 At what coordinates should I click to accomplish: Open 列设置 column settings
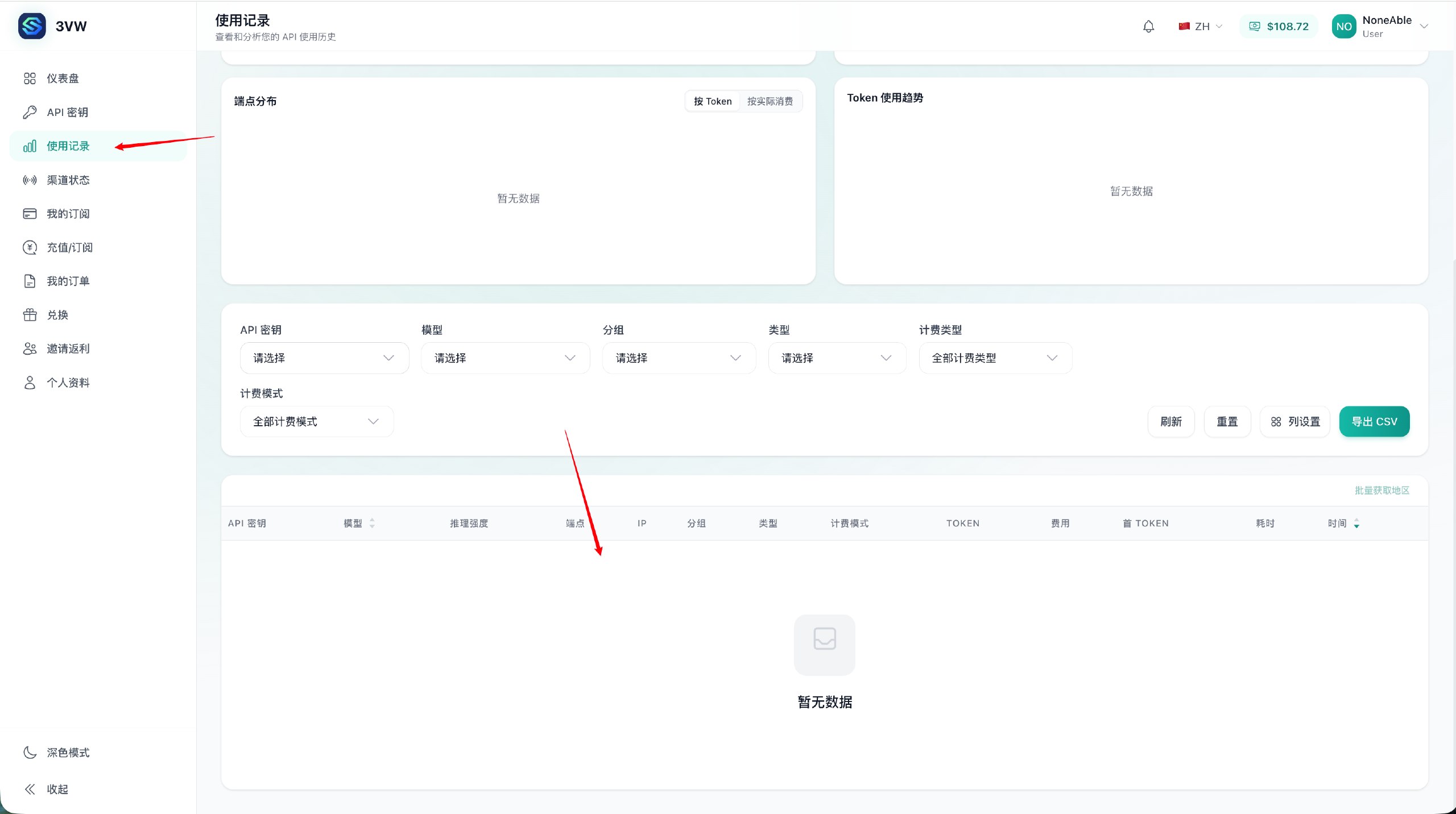point(1295,422)
